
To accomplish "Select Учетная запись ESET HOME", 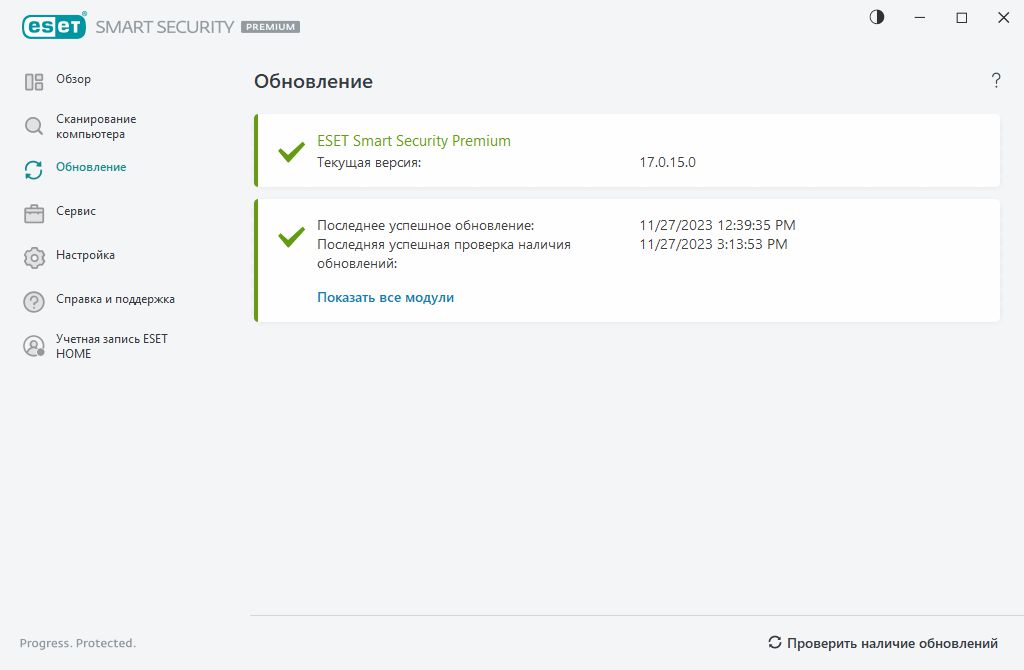I will coord(111,346).
